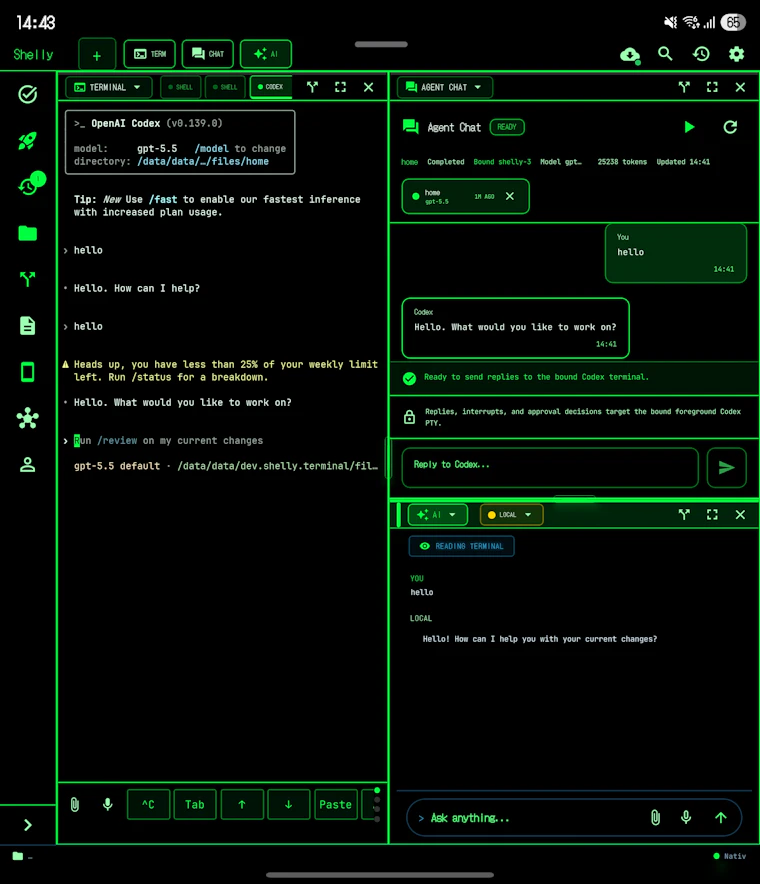Open settings gear icon in top bar
The width and height of the screenshot is (760, 884).
[736, 54]
